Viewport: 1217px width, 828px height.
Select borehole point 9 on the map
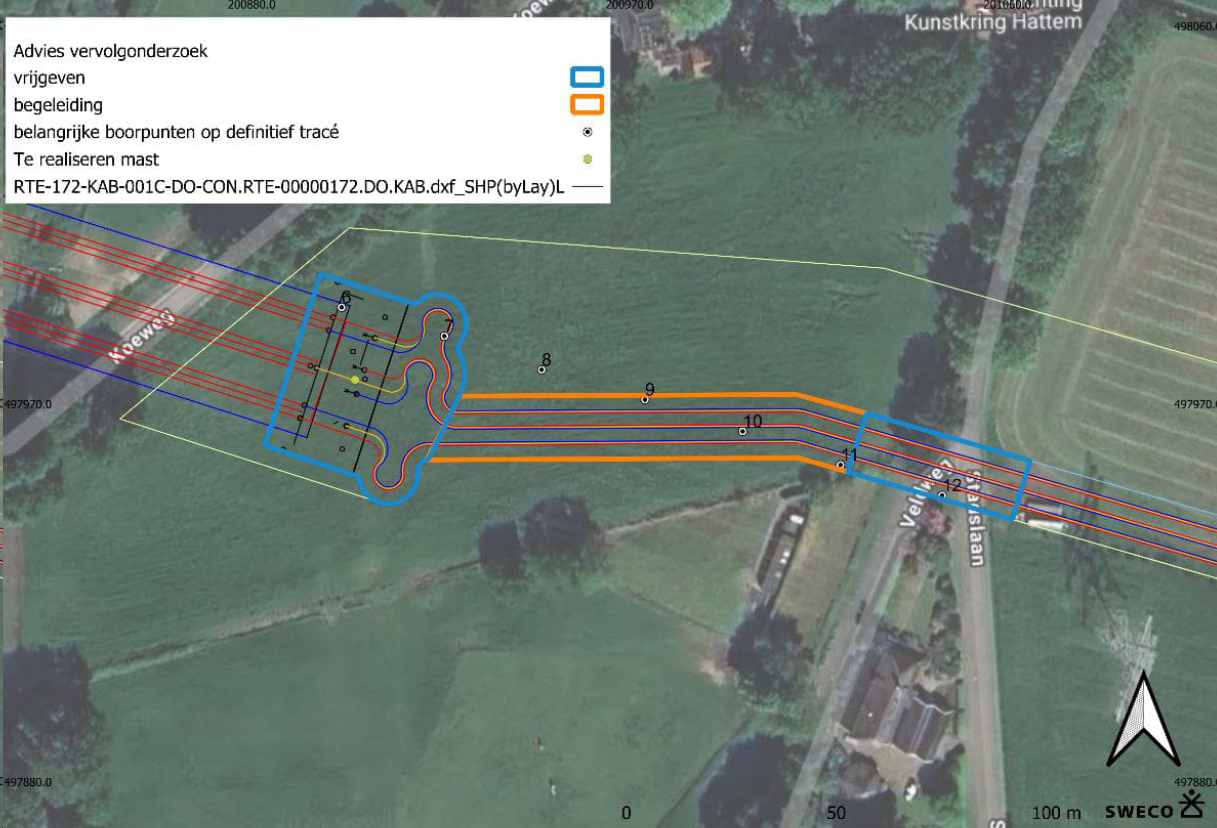pos(645,400)
